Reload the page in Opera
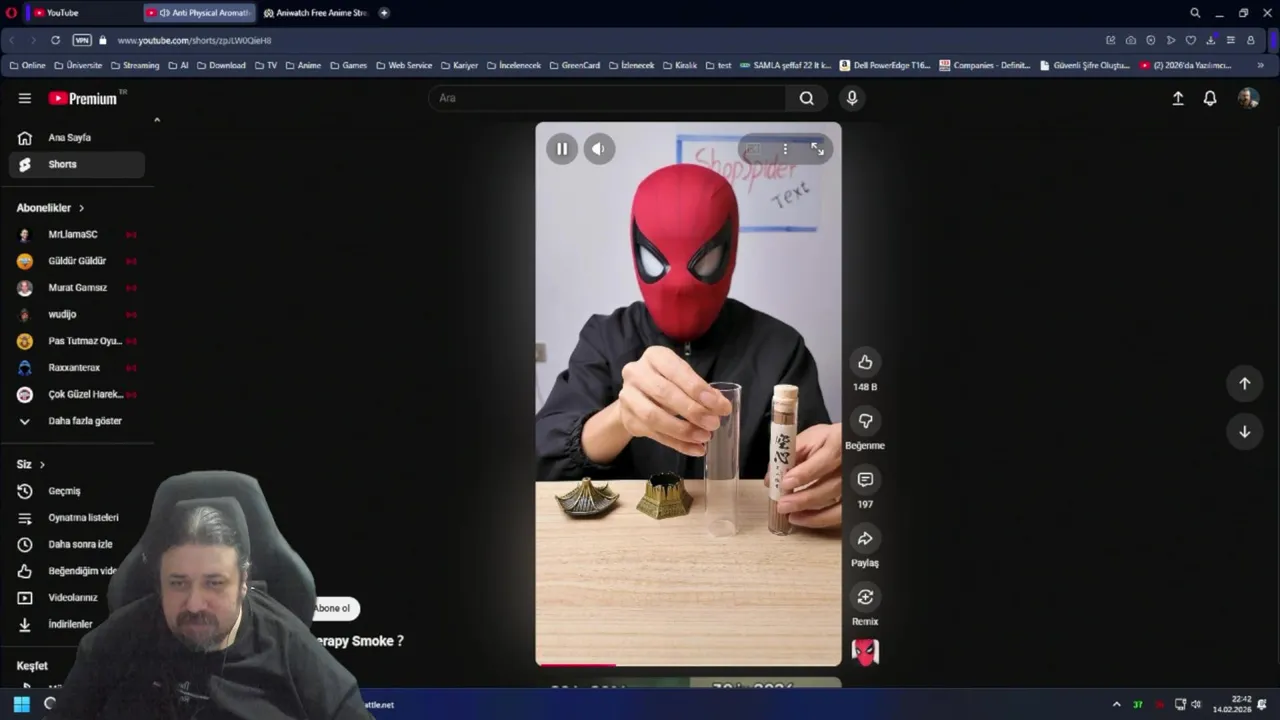 [55, 40]
